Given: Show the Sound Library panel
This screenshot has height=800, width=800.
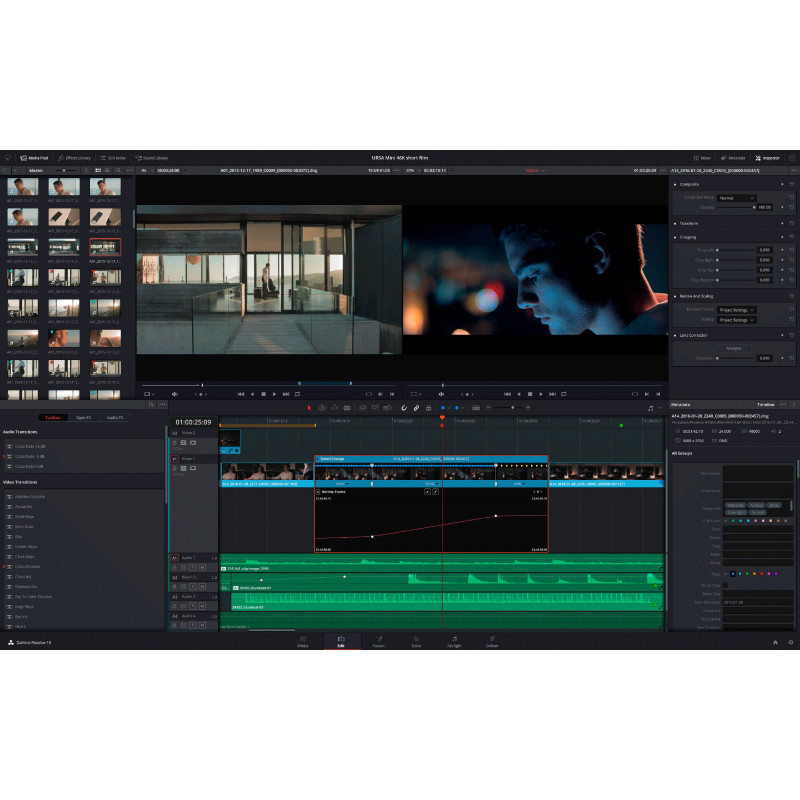Looking at the screenshot, I should 150,158.
